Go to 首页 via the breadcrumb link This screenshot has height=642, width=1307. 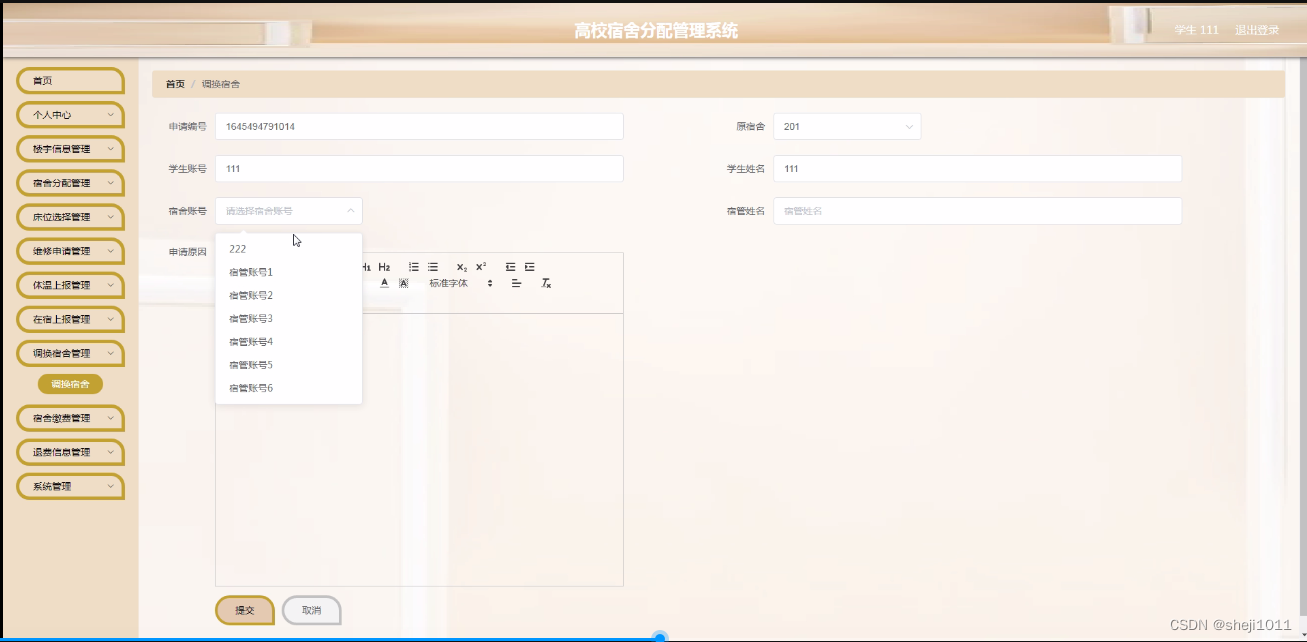coord(174,83)
